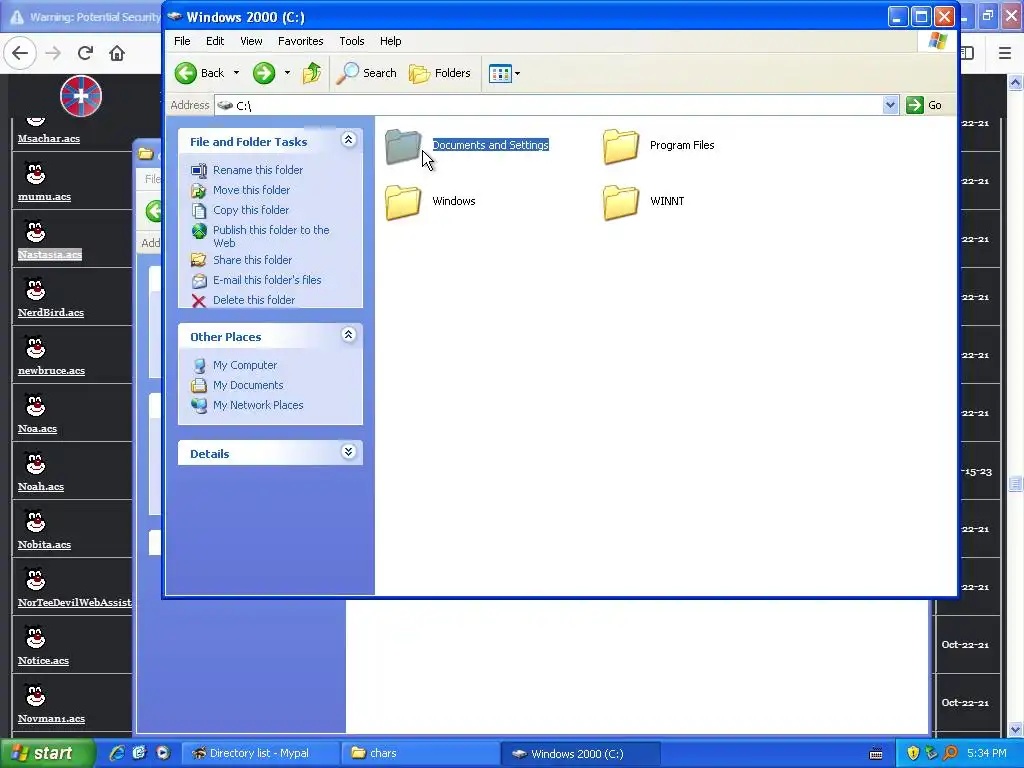Screen dimensions: 1024x768
Task: Click Publish this folder to the Web
Action: 271,236
